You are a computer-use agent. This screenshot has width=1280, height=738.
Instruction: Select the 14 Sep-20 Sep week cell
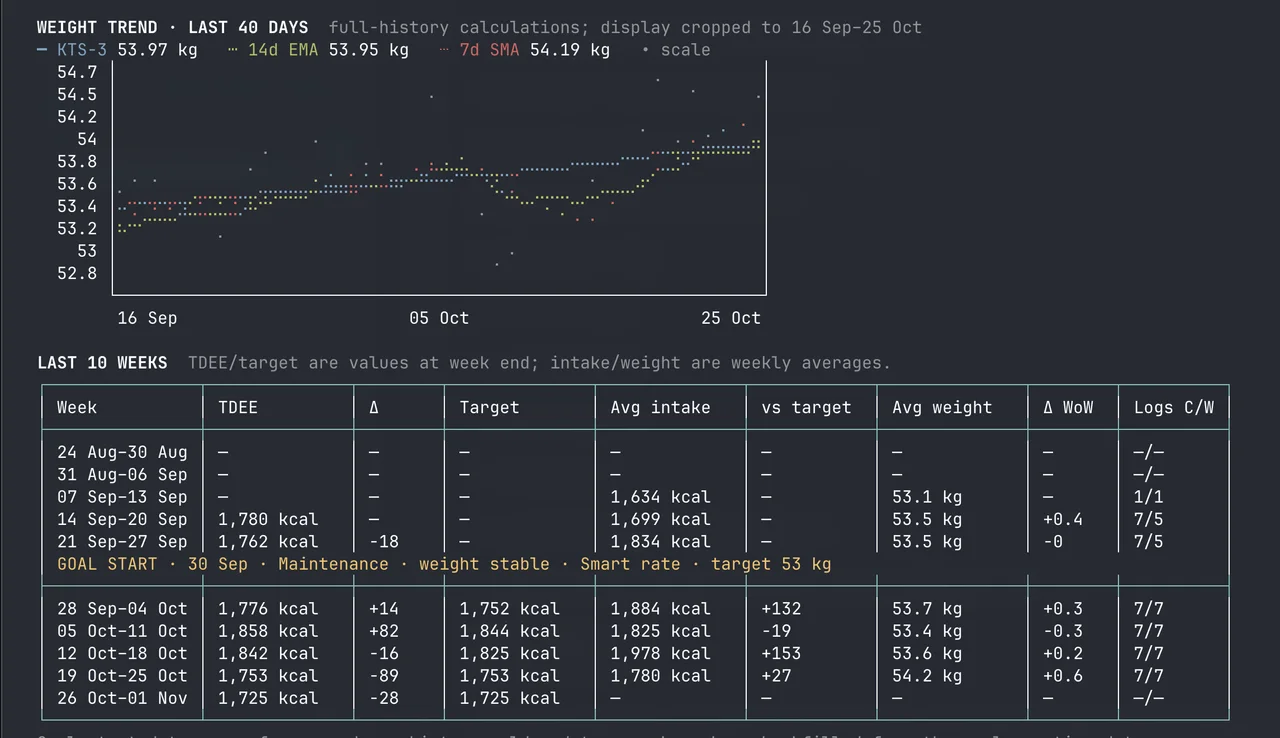(122, 519)
